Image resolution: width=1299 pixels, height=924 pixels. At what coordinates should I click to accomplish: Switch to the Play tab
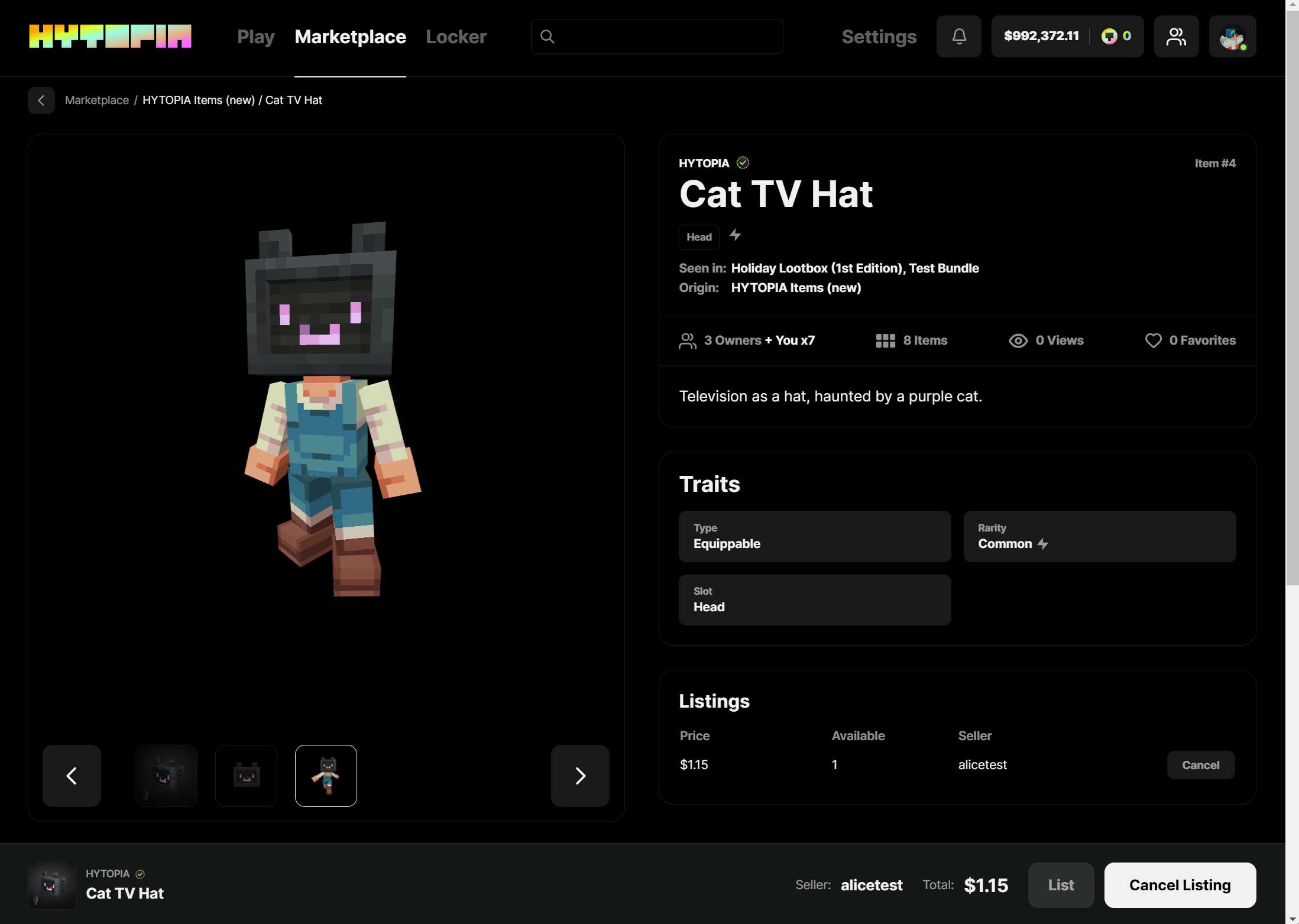(255, 37)
